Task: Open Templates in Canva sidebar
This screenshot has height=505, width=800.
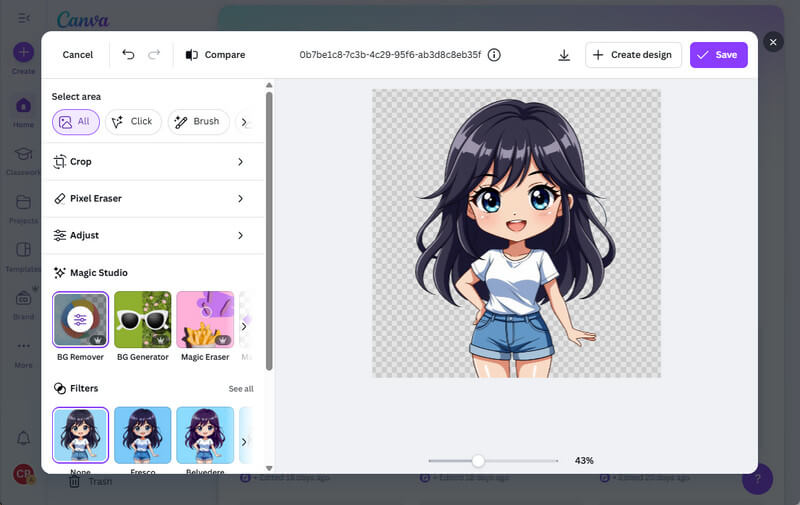Action: pos(23,257)
